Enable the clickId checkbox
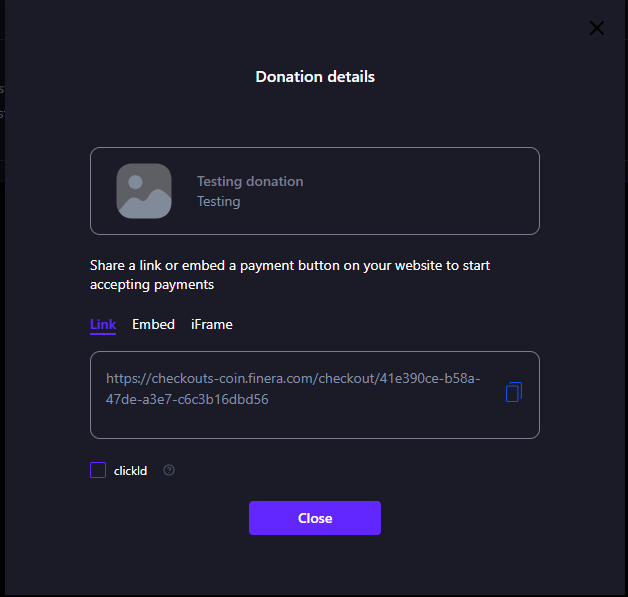Viewport: 628px width, 597px height. coord(98,470)
